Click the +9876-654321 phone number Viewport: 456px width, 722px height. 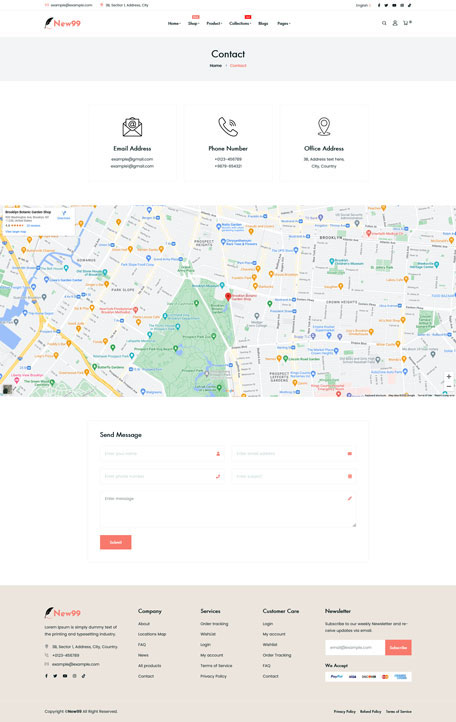pos(228,166)
